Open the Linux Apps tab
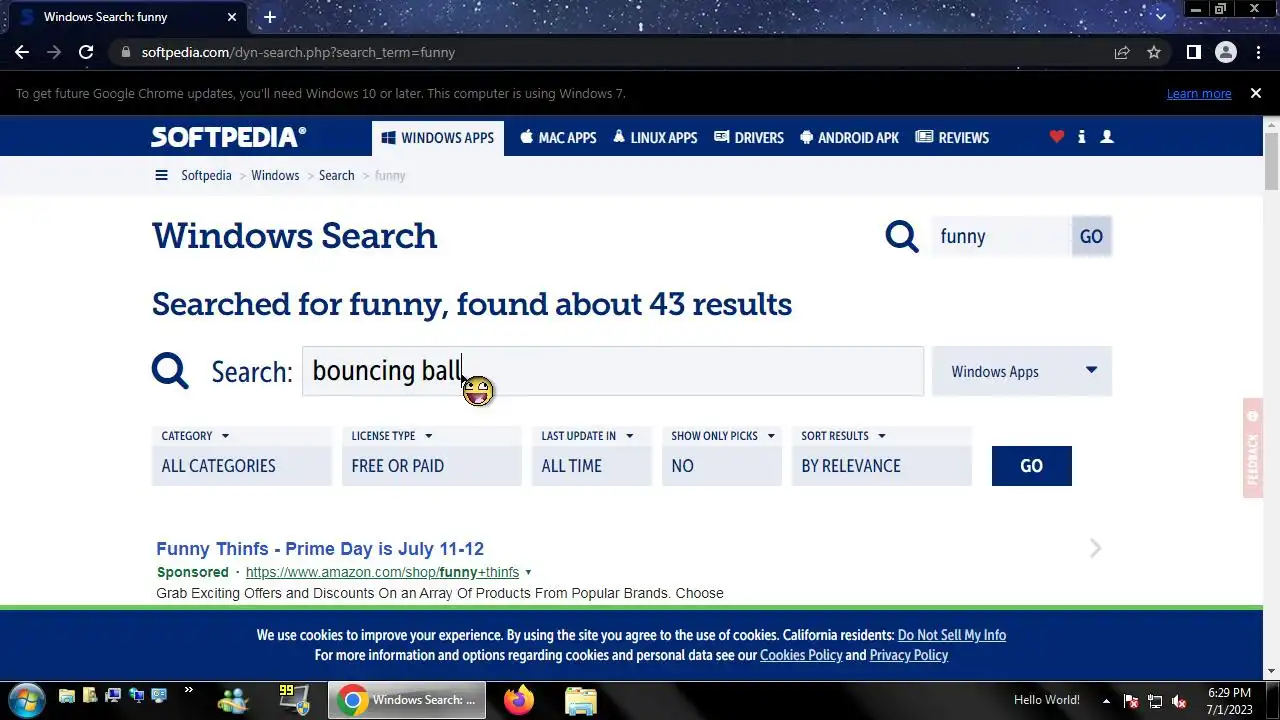 coord(655,137)
